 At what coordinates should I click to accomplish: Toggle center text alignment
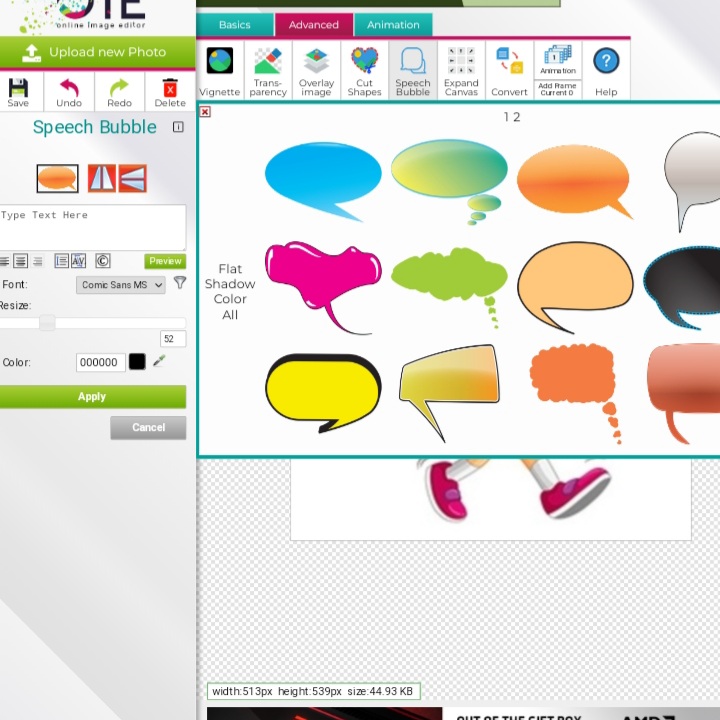(20, 261)
